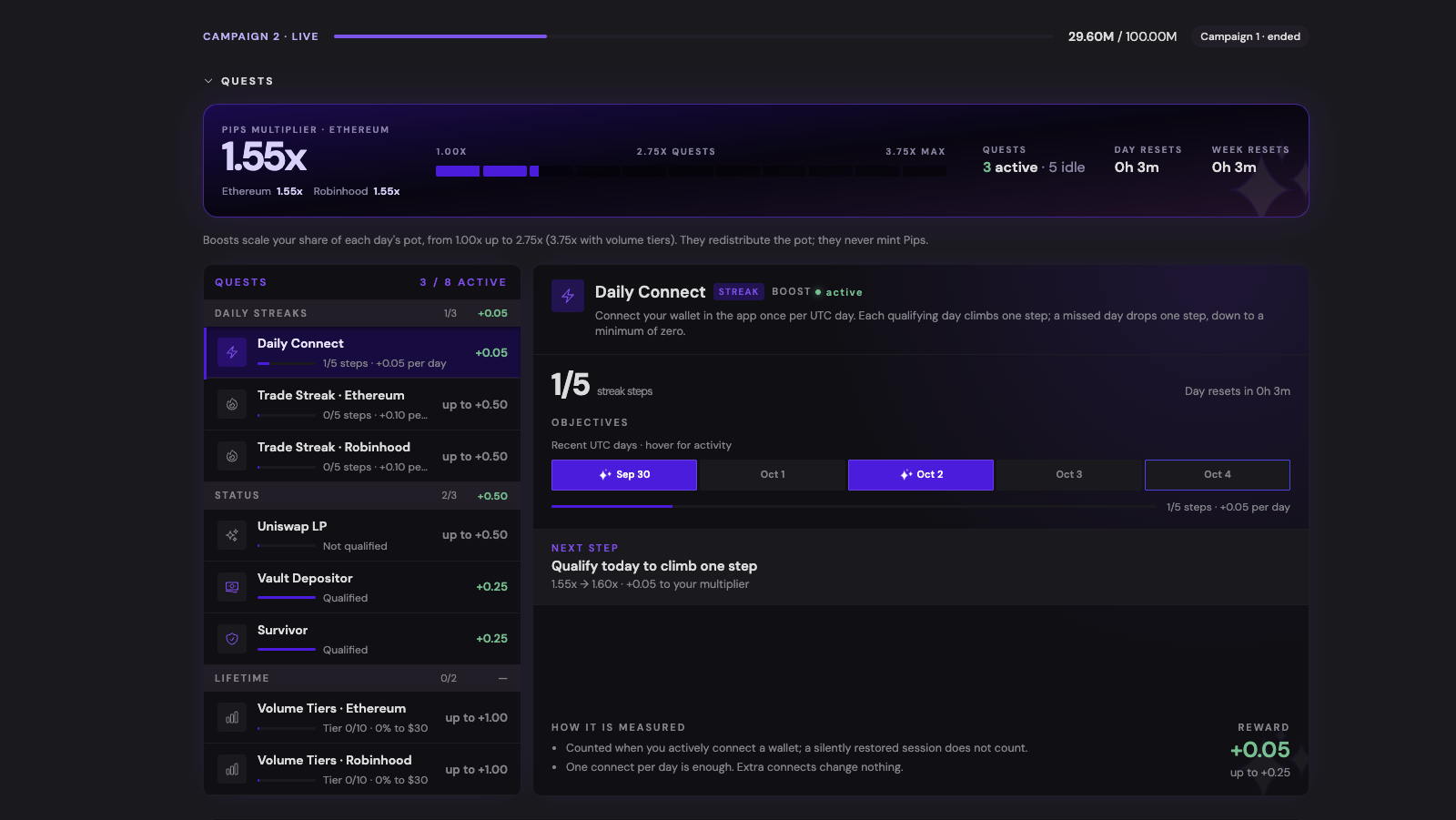1456x820 pixels.
Task: Click the '29.60M / 100.00M' total
Action: 1122,36
